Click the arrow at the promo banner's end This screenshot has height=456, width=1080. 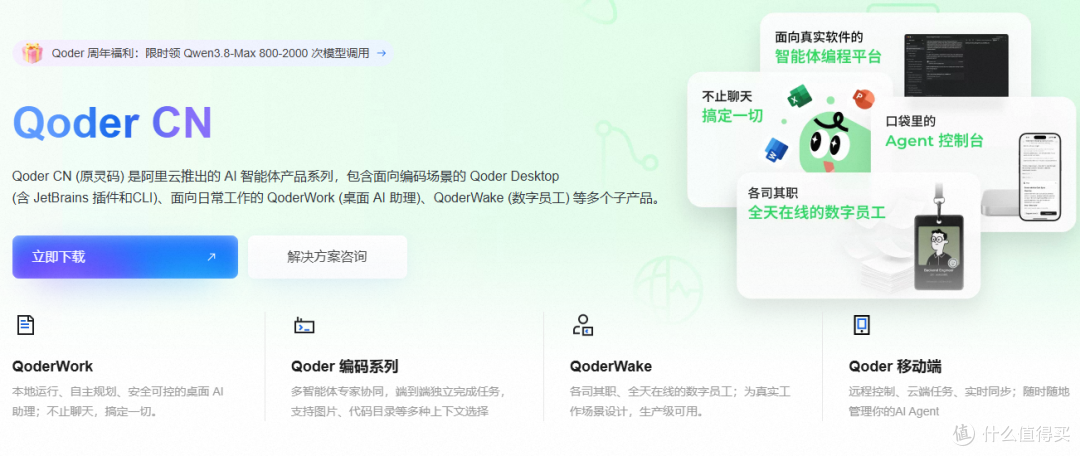point(381,53)
